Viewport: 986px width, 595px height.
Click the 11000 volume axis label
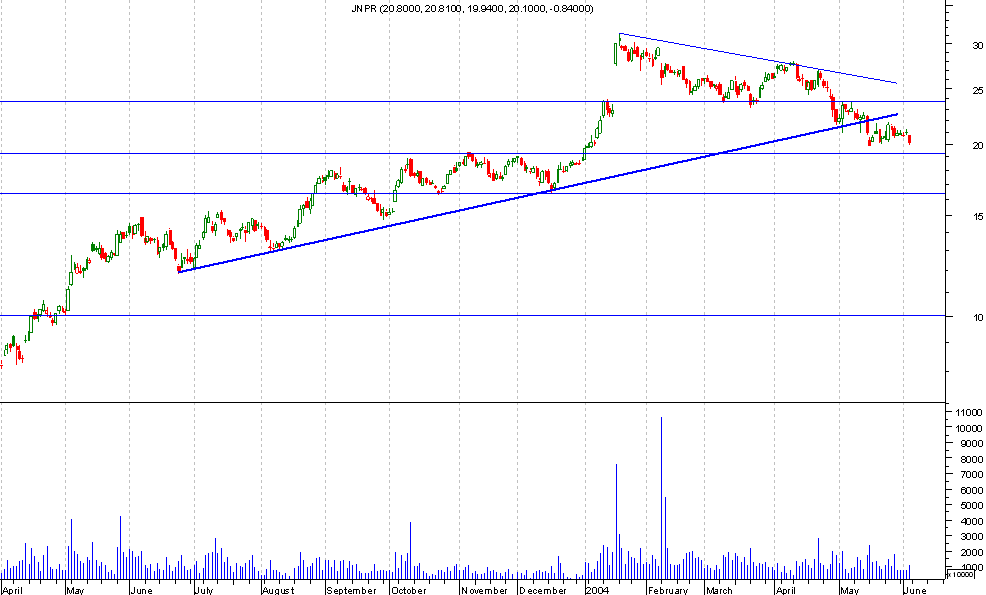(x=969, y=413)
